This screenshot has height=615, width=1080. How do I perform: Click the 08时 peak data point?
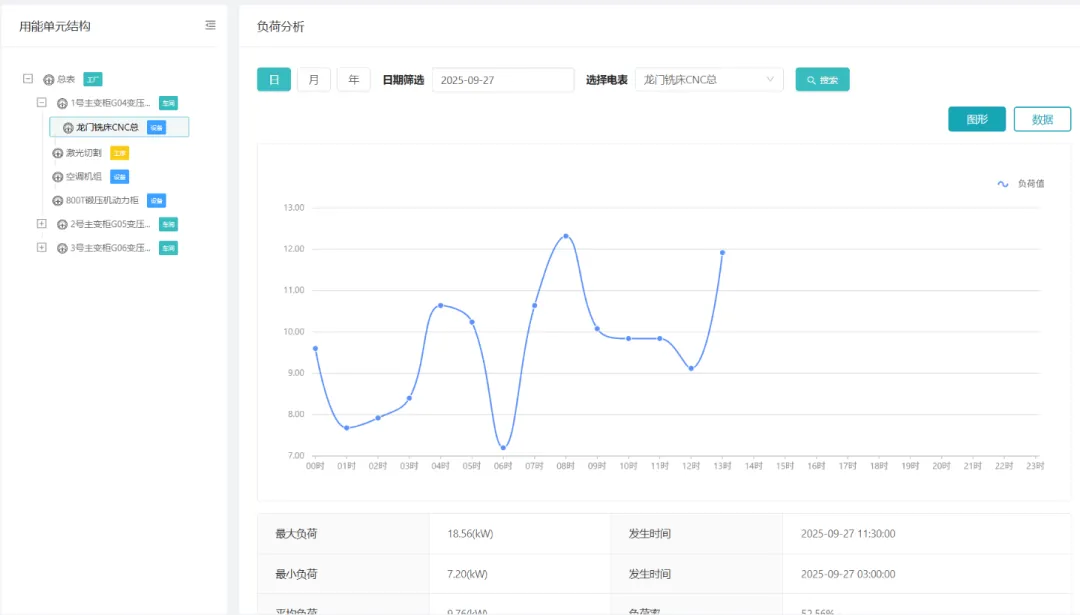pyautogui.click(x=566, y=236)
